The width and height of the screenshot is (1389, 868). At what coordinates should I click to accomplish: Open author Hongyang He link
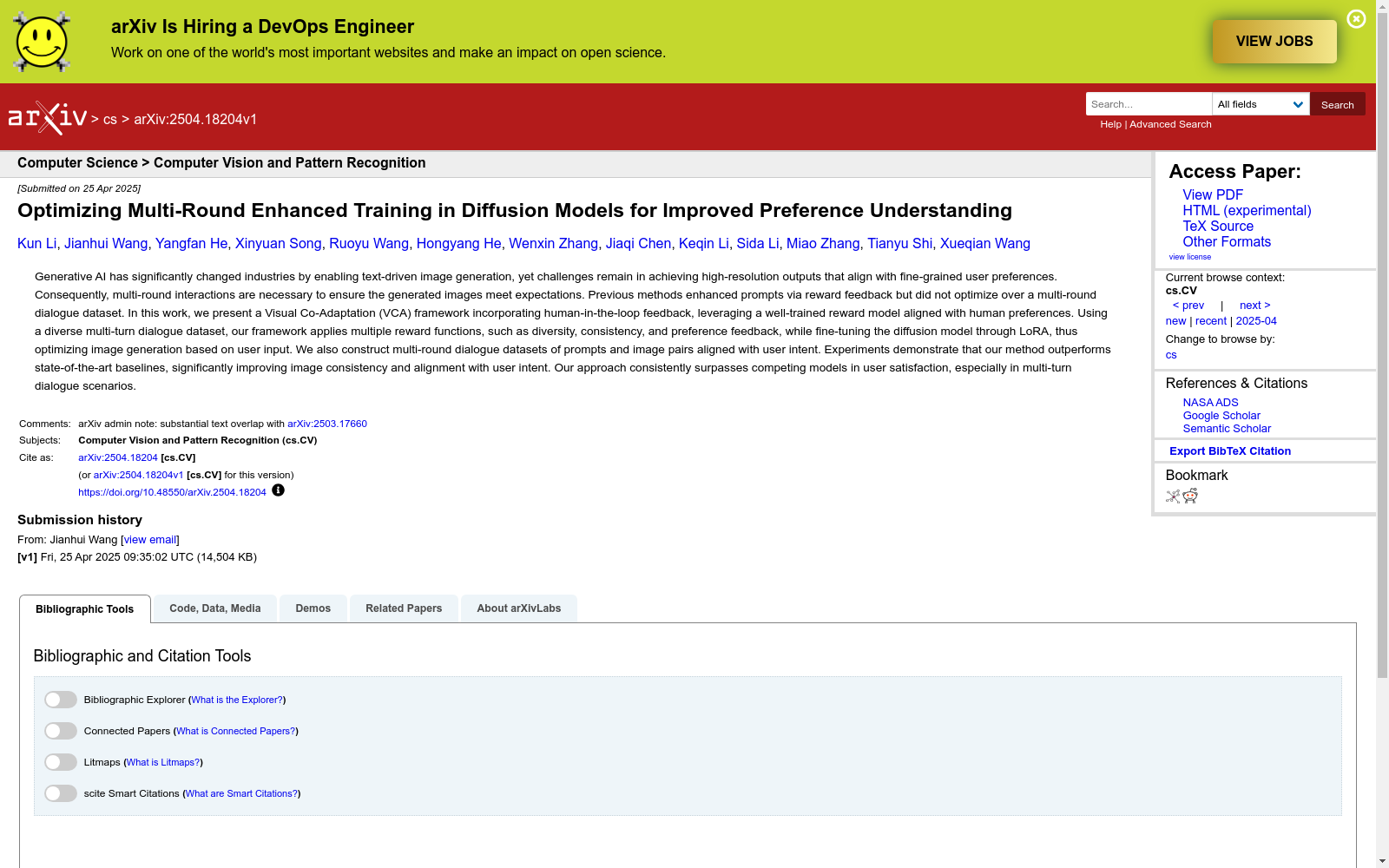(x=458, y=244)
